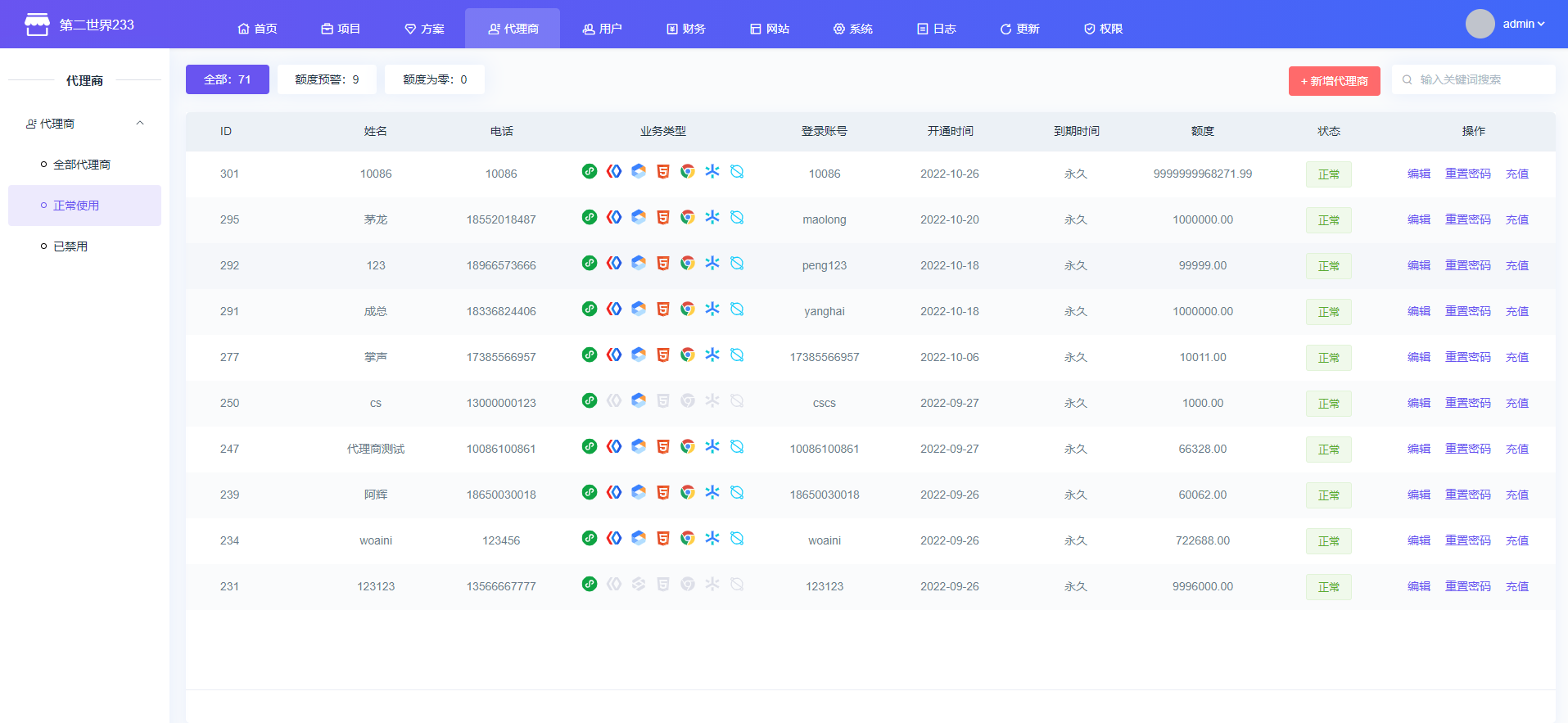Image resolution: width=1568 pixels, height=723 pixels.
Task: Click the greyed Chrome icon in row 231
Action: click(688, 584)
